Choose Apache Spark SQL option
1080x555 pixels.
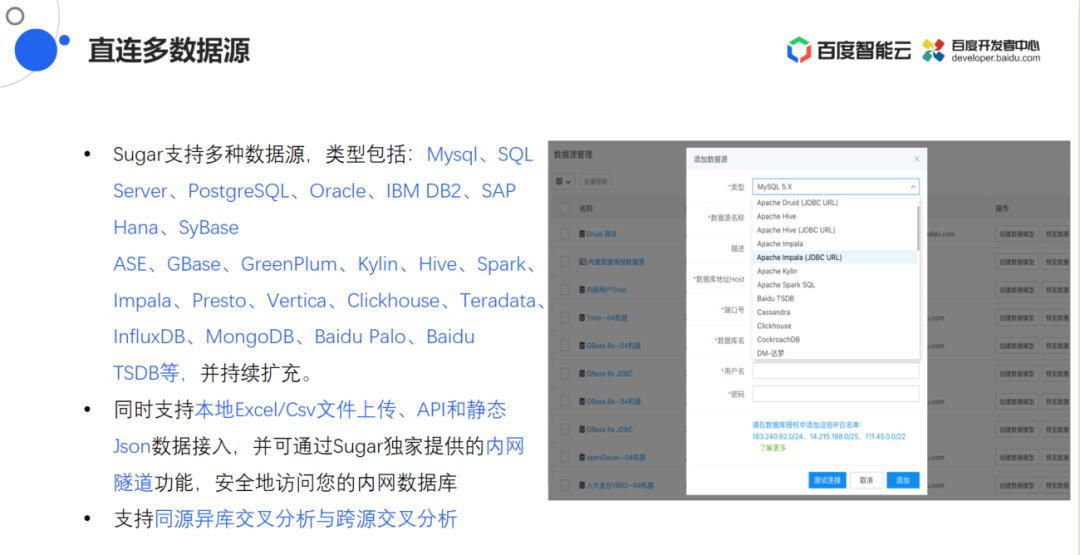[835, 284]
